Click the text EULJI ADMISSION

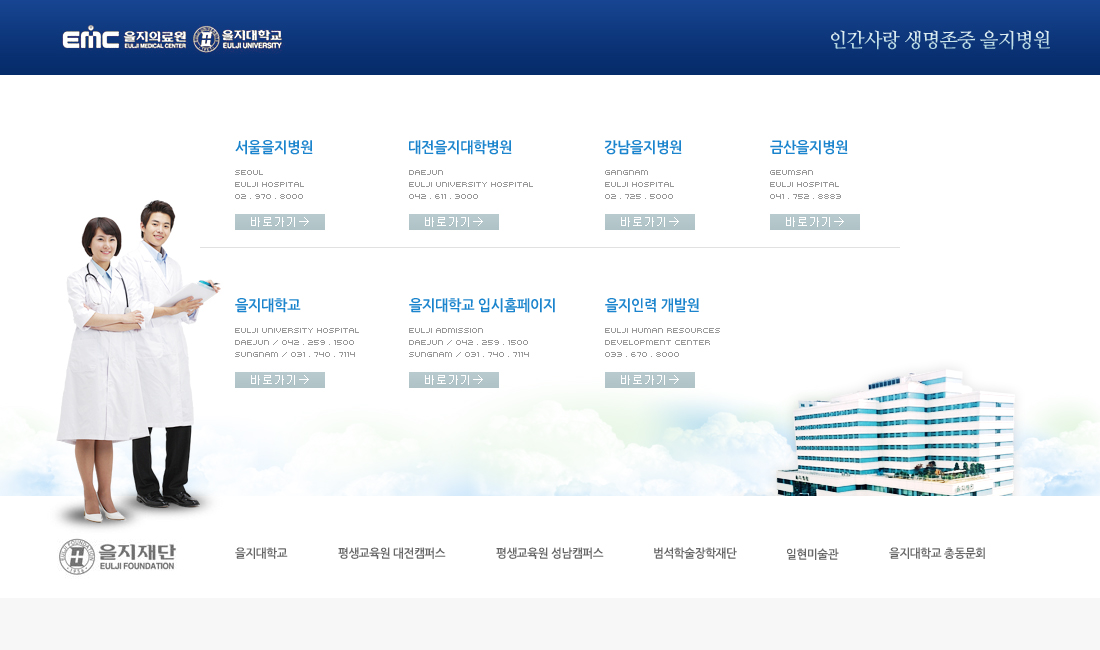point(446,330)
